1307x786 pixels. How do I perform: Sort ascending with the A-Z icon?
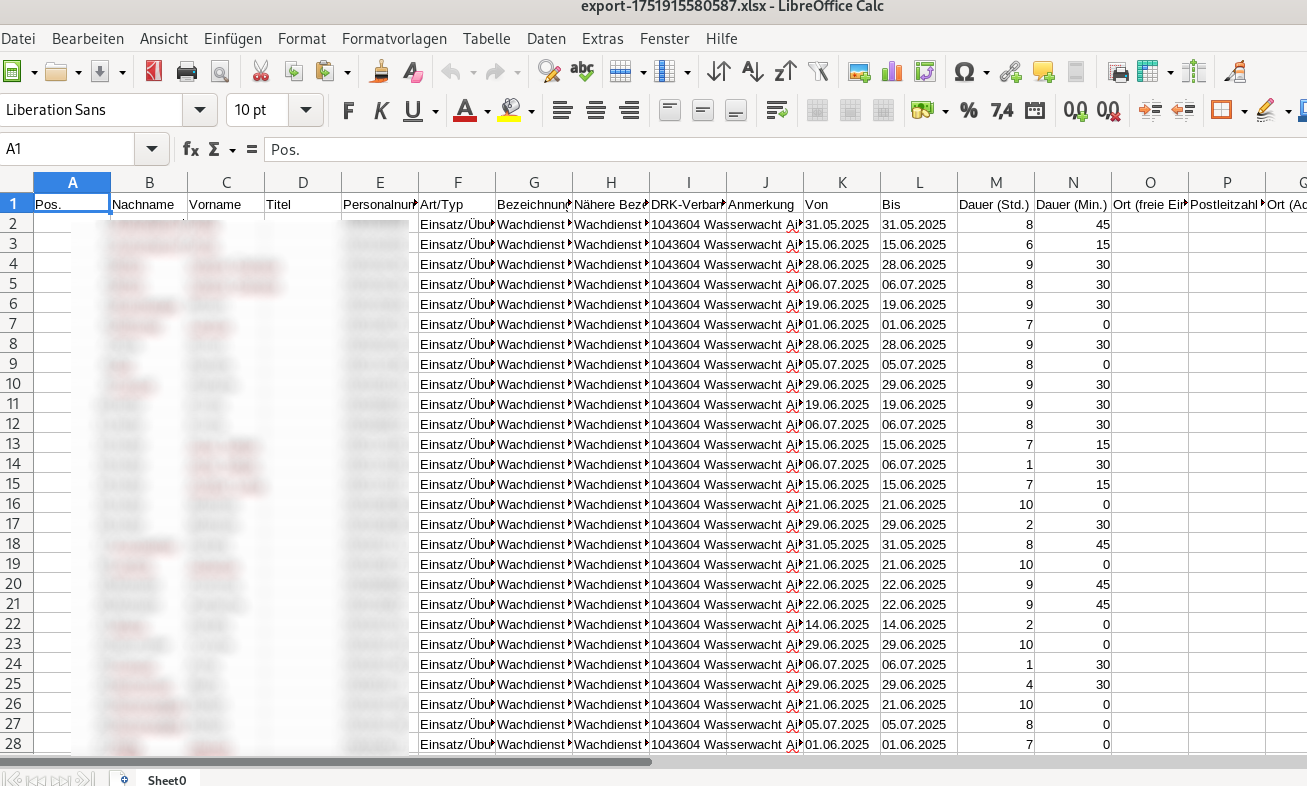click(x=752, y=72)
